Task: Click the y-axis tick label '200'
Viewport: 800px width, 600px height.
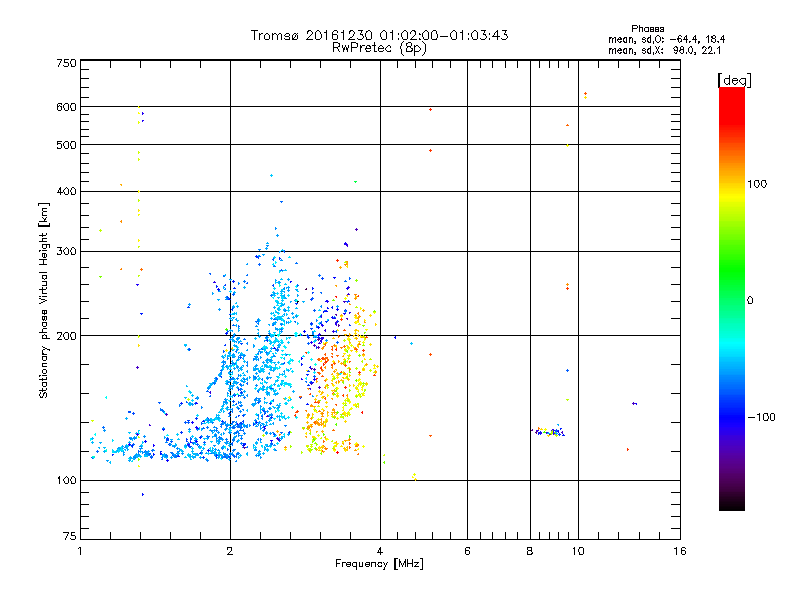Action: click(66, 336)
